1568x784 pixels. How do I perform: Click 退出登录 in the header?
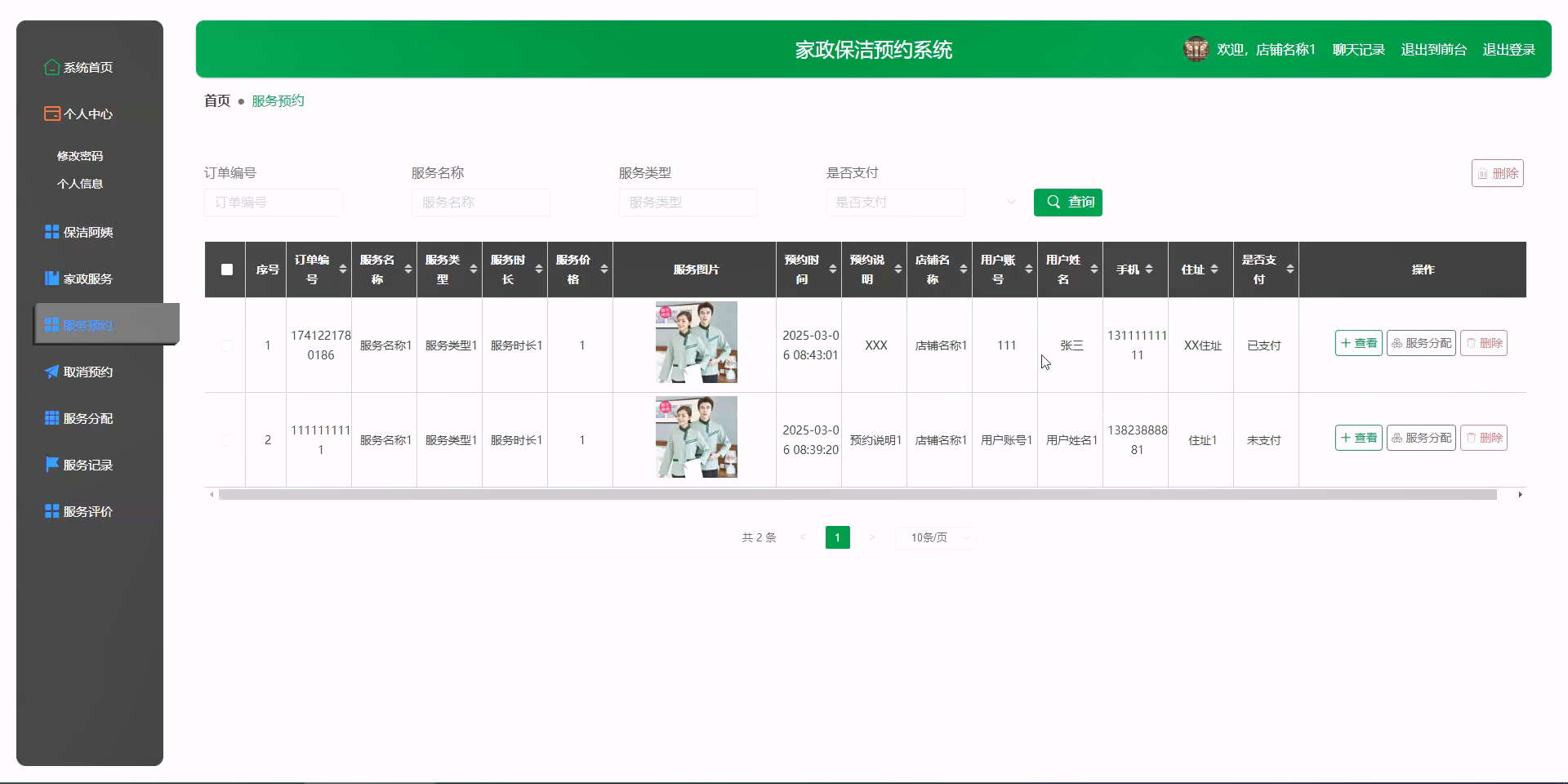click(1509, 50)
